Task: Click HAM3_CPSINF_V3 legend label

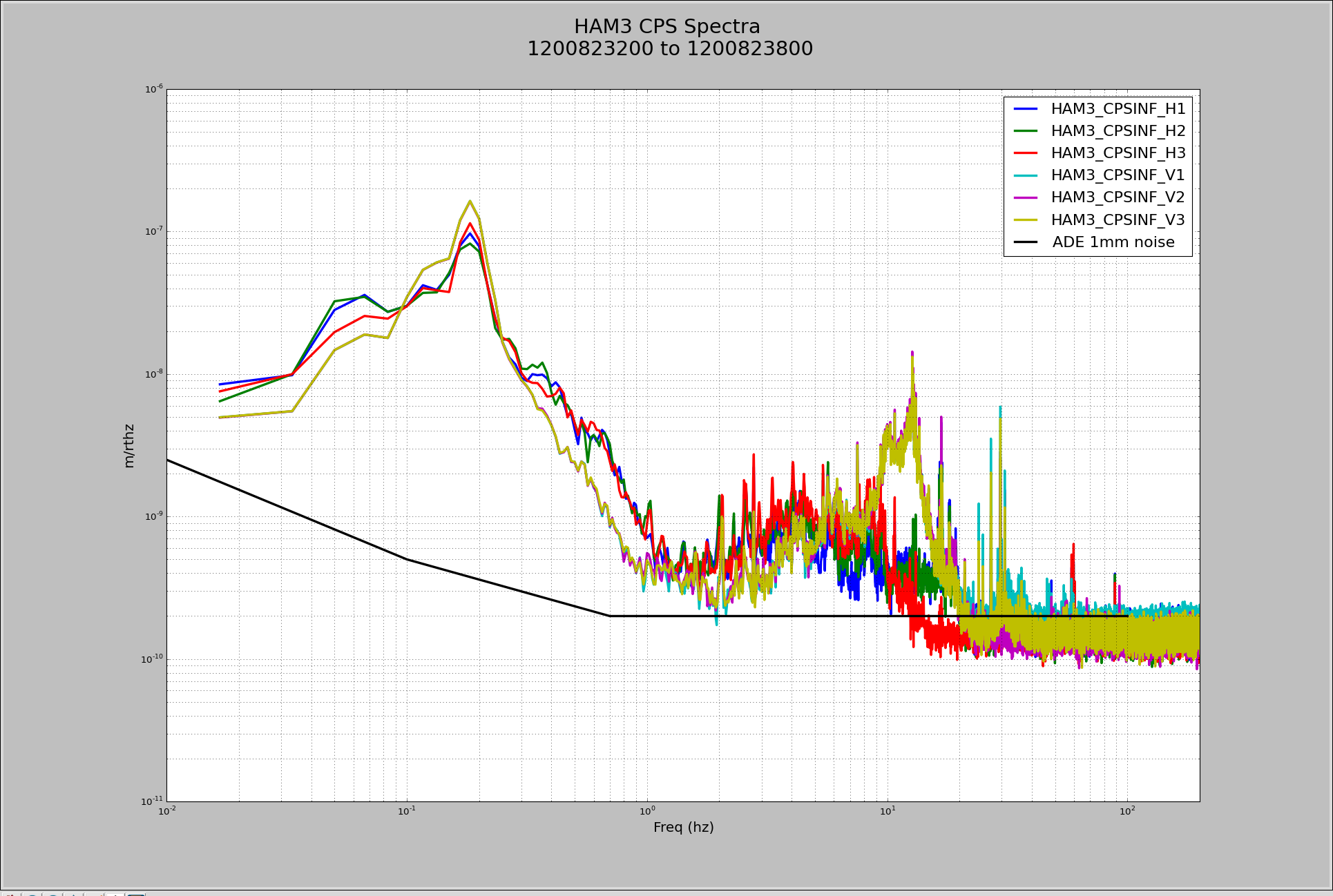Action: click(x=1118, y=220)
